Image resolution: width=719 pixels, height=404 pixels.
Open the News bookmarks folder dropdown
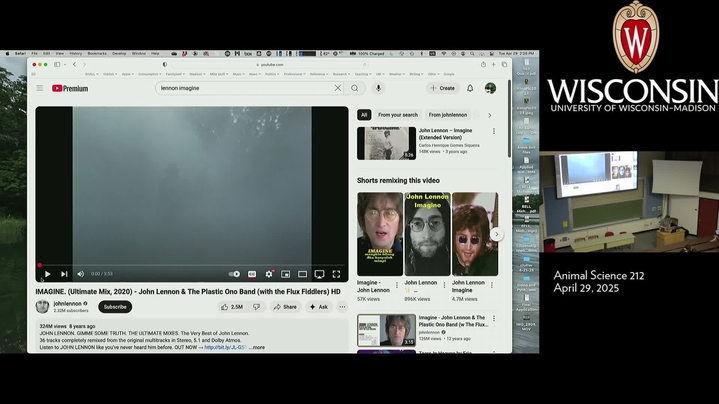[x=254, y=74]
